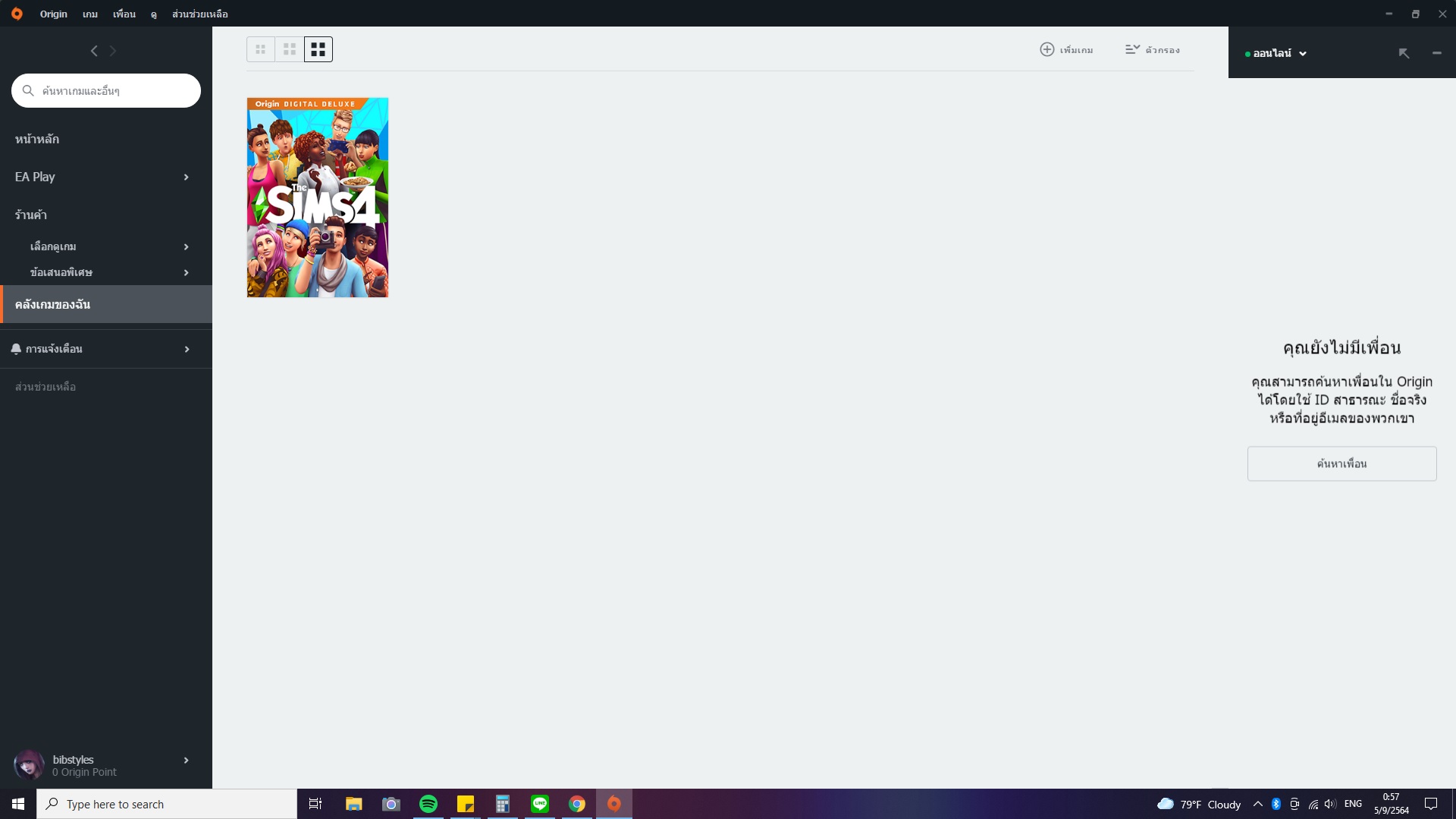Open Spotify from the taskbar
This screenshot has height=819, width=1456.
point(428,804)
